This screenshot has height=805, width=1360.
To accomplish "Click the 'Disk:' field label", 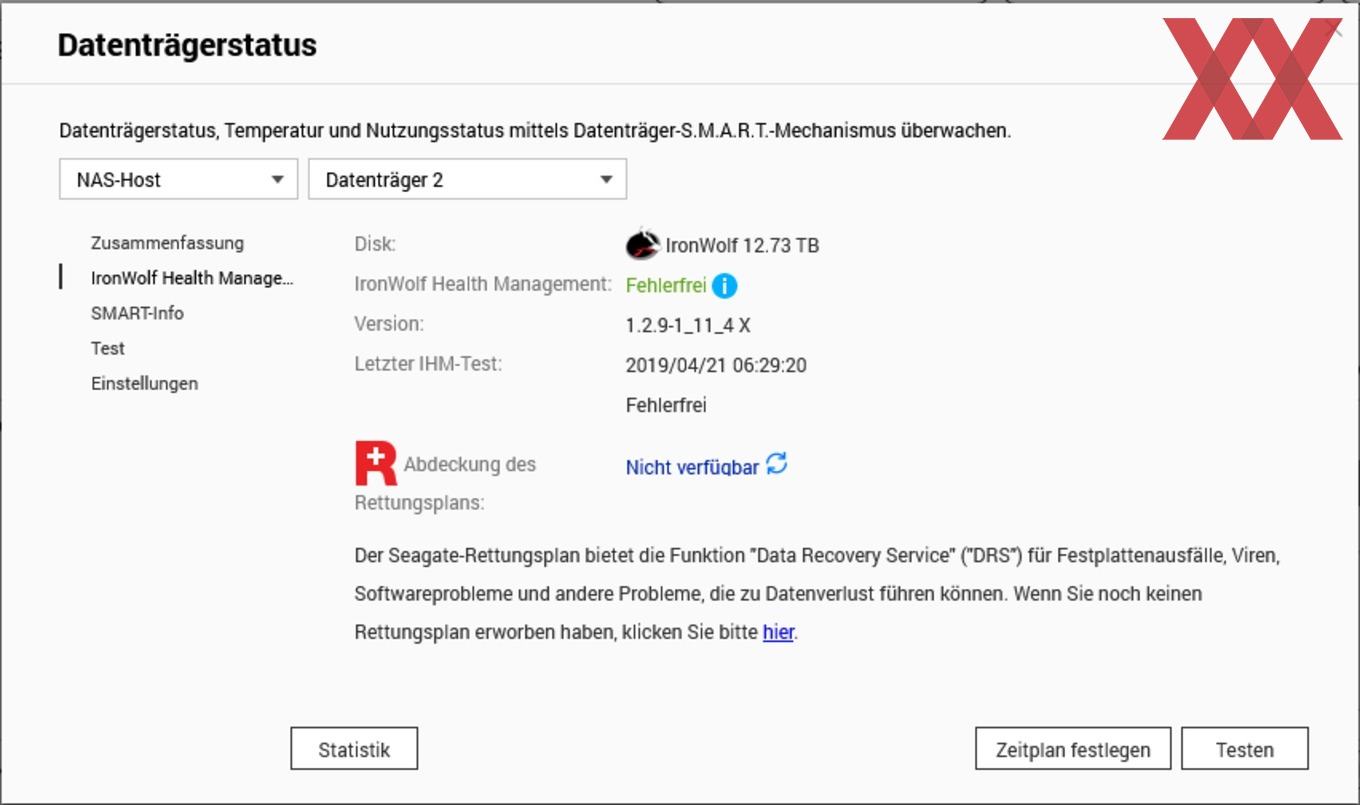I will click(375, 244).
